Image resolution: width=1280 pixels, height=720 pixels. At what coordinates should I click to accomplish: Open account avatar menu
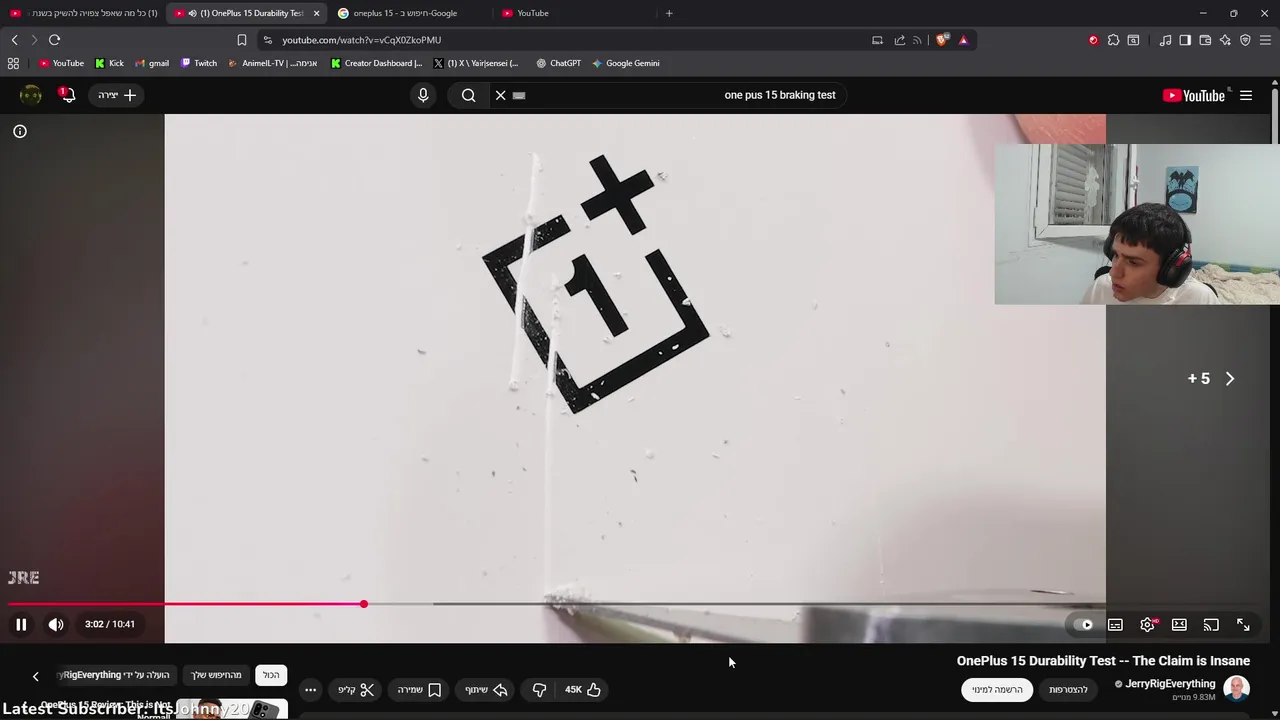(x=31, y=95)
